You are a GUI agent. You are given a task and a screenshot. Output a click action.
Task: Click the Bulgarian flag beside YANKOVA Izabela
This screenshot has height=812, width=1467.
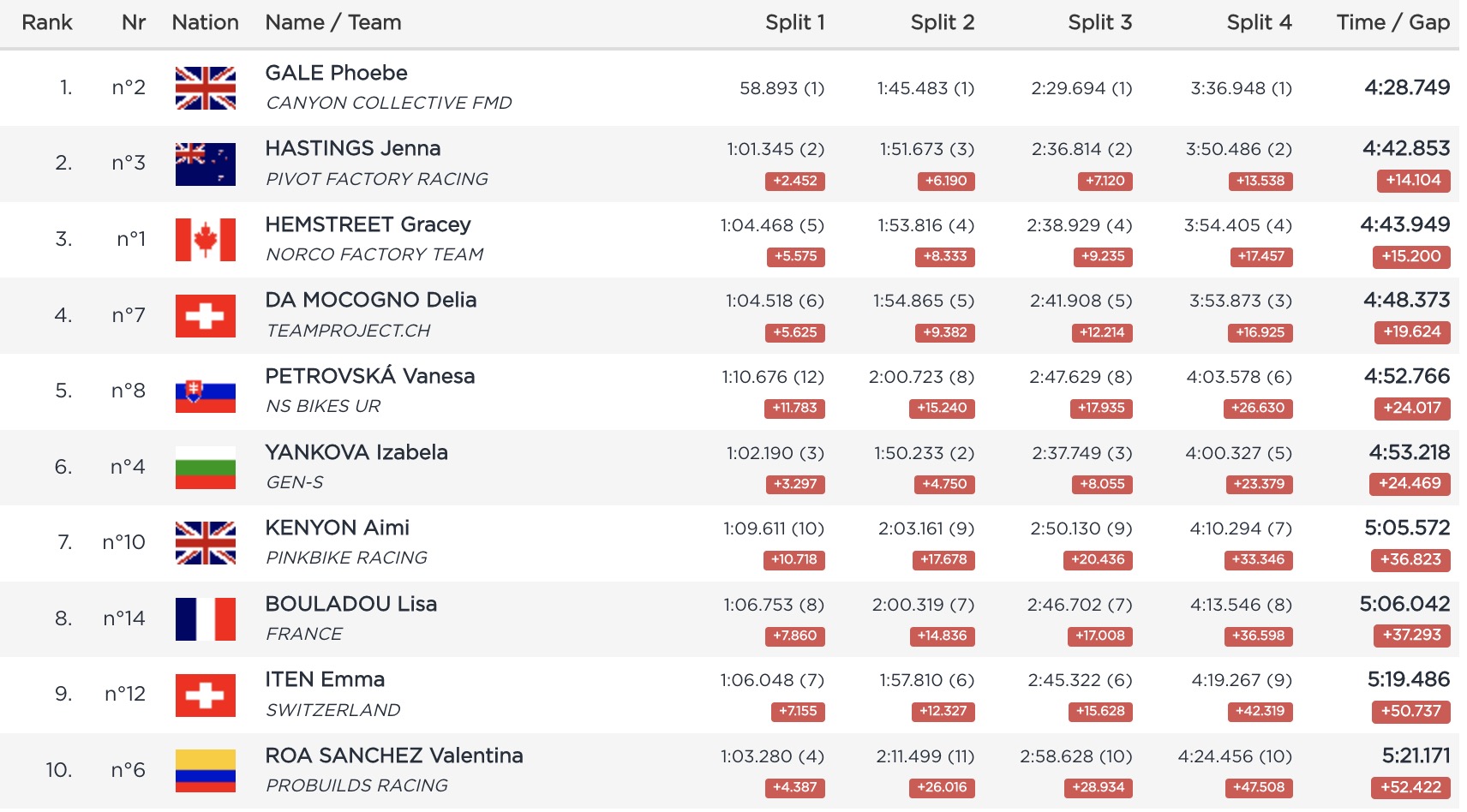coord(205,468)
